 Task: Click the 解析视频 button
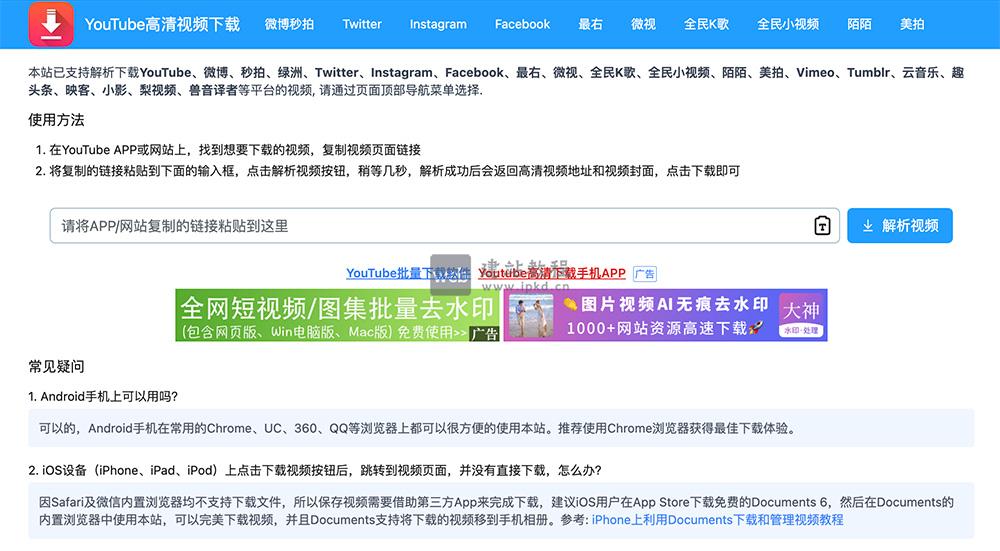click(900, 226)
